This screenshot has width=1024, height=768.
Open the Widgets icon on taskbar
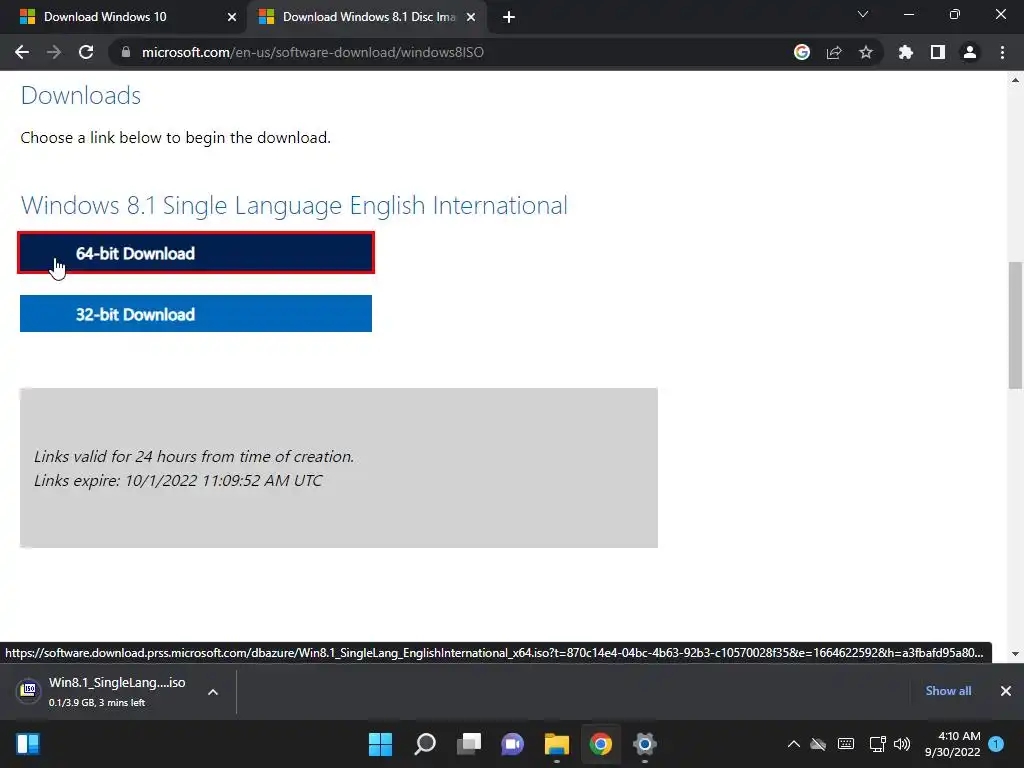click(x=28, y=744)
